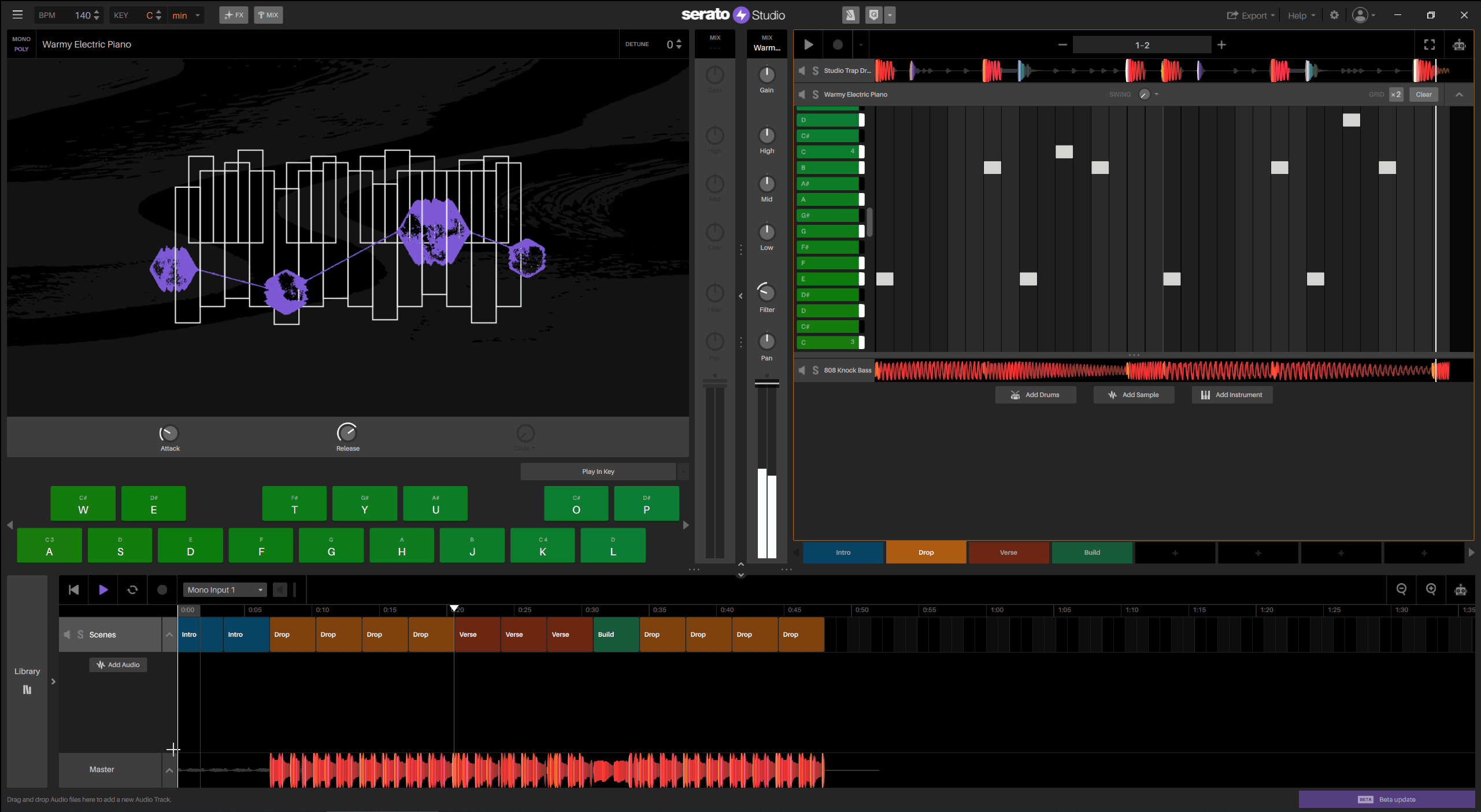Image resolution: width=1481 pixels, height=812 pixels.
Task: Adjust the Attack knob
Action: coord(169,433)
